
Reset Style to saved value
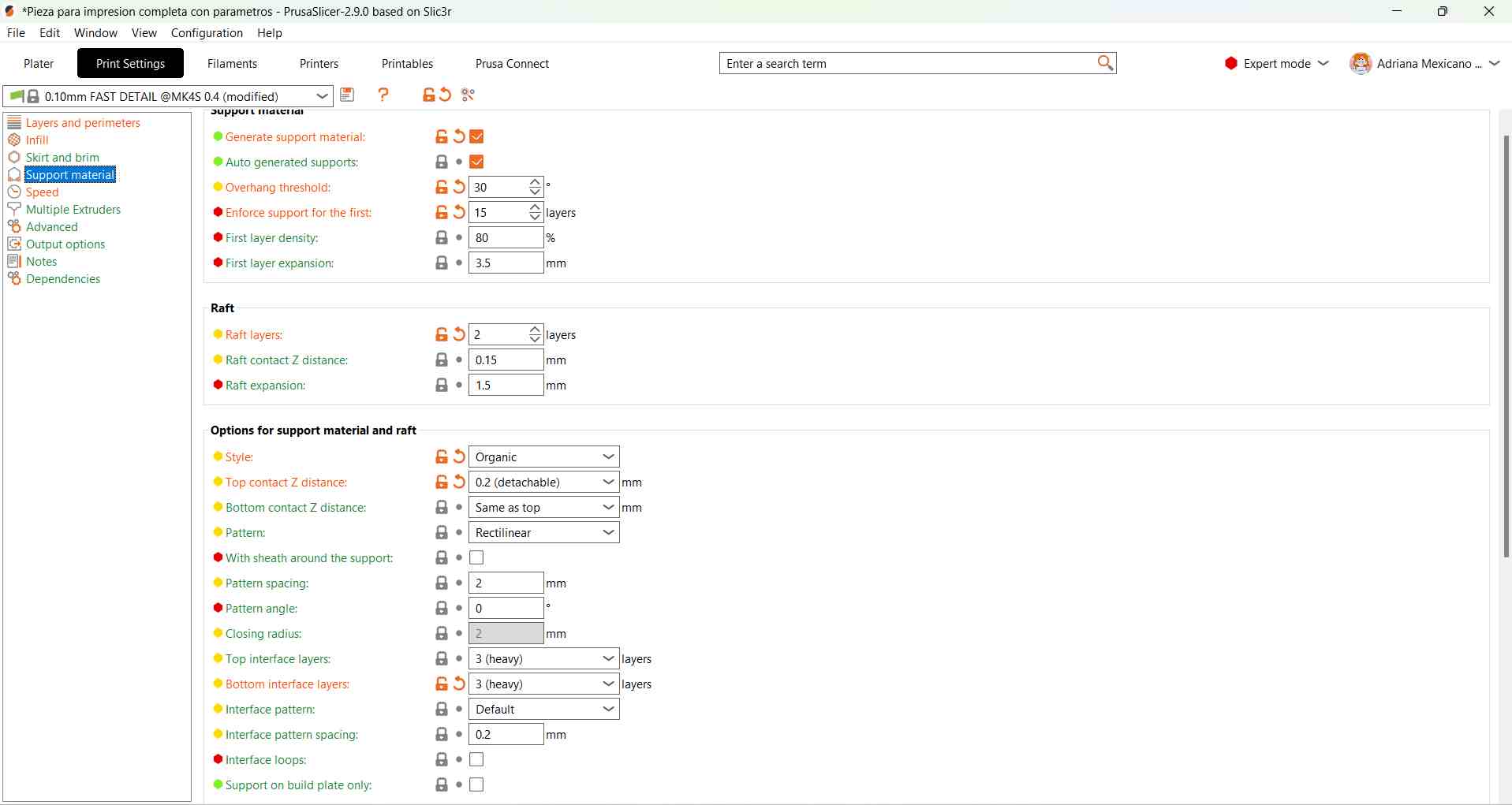[460, 457]
